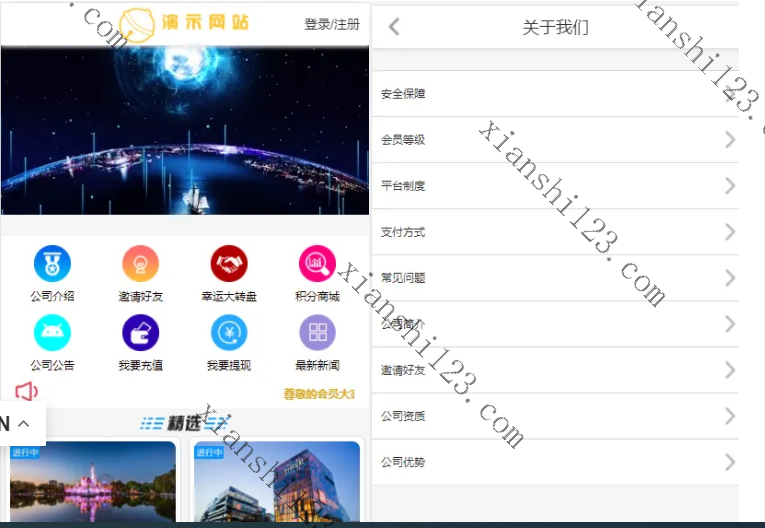Click chevron on 邀请好友 row
This screenshot has height=528, width=765.
[730, 370]
